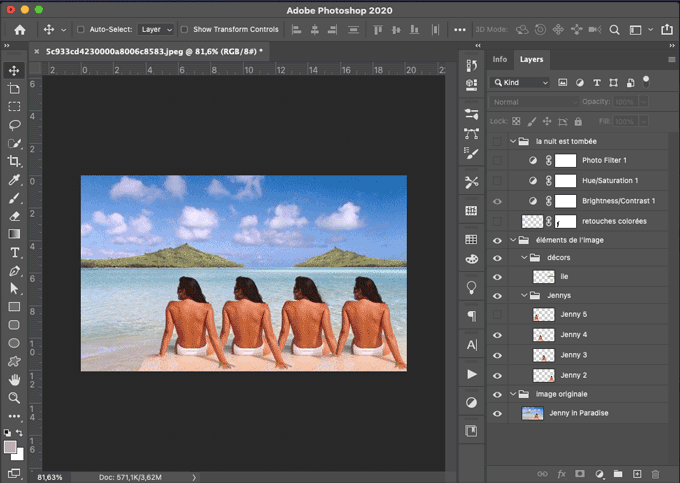Click the foreground color swatch
Screen dimensions: 680x483
coord(10,446)
